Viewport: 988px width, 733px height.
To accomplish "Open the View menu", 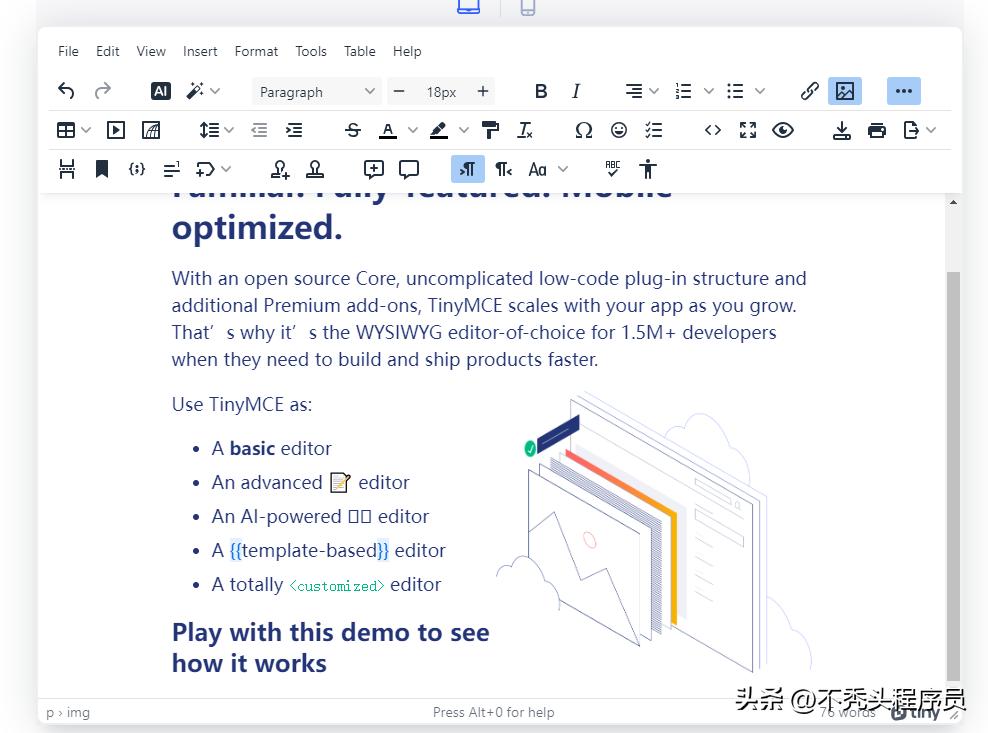I will coord(151,51).
